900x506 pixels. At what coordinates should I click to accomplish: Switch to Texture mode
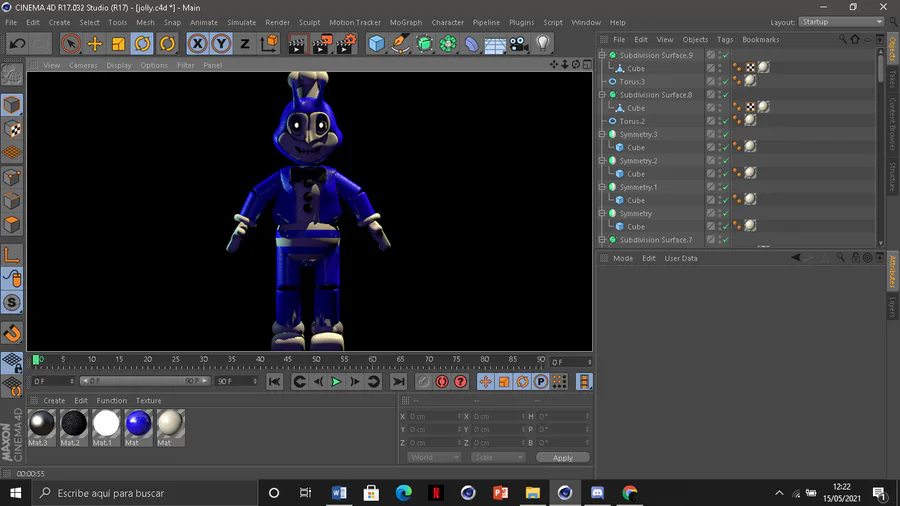coord(11,129)
